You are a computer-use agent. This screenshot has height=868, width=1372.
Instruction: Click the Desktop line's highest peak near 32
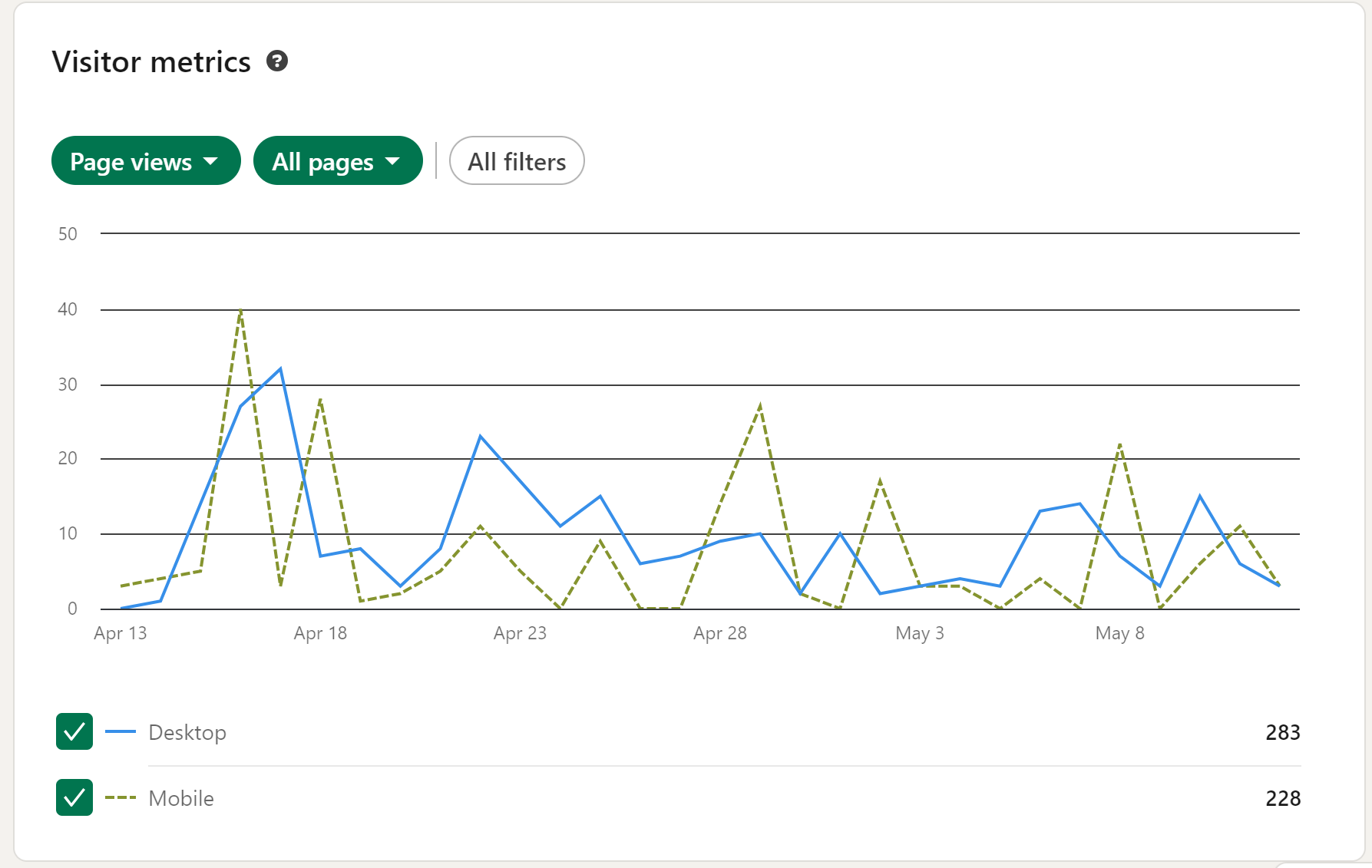tap(280, 369)
